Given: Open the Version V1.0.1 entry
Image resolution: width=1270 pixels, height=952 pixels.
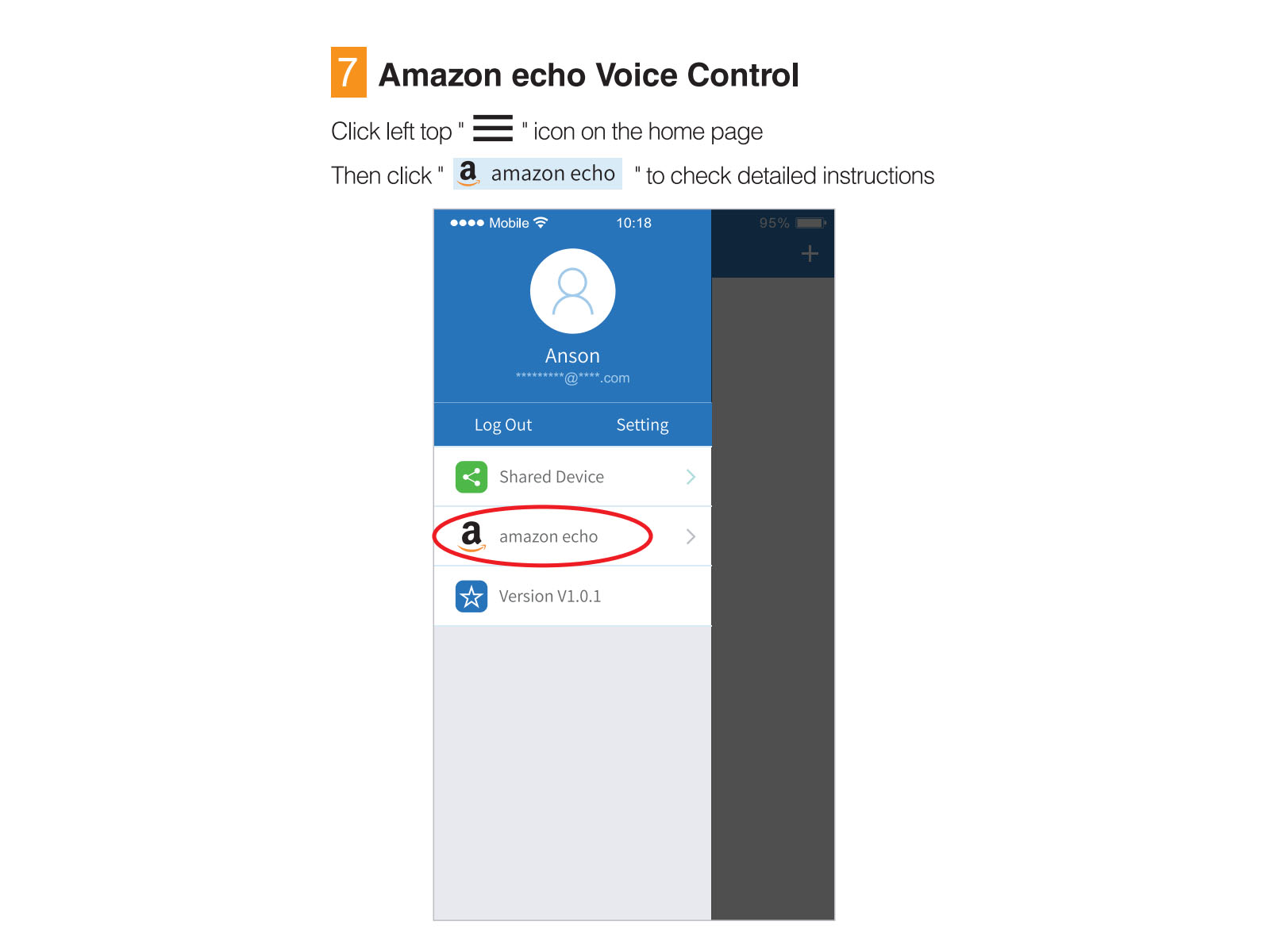Looking at the screenshot, I should pyautogui.click(x=572, y=596).
